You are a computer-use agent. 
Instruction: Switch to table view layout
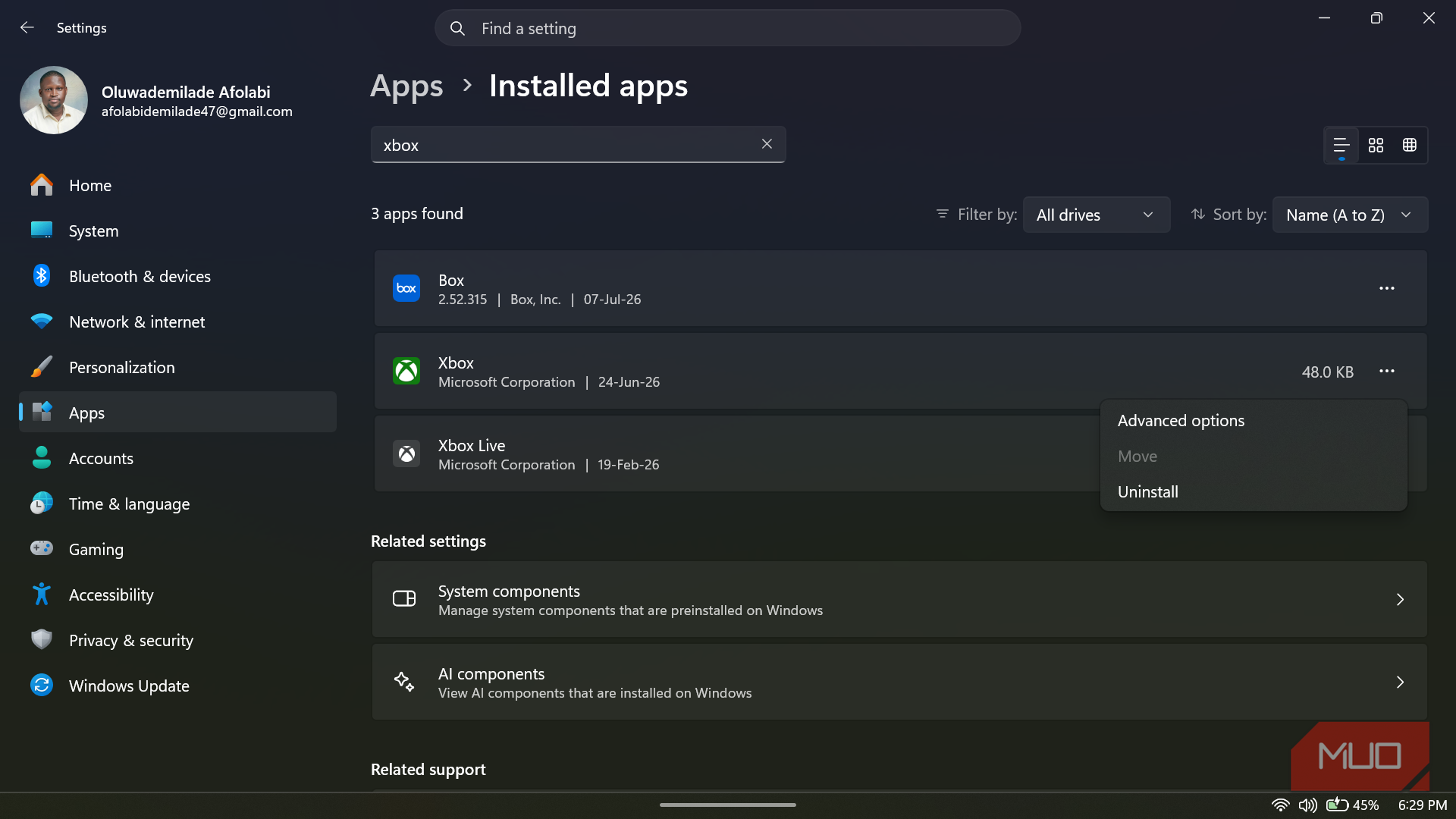1410,145
